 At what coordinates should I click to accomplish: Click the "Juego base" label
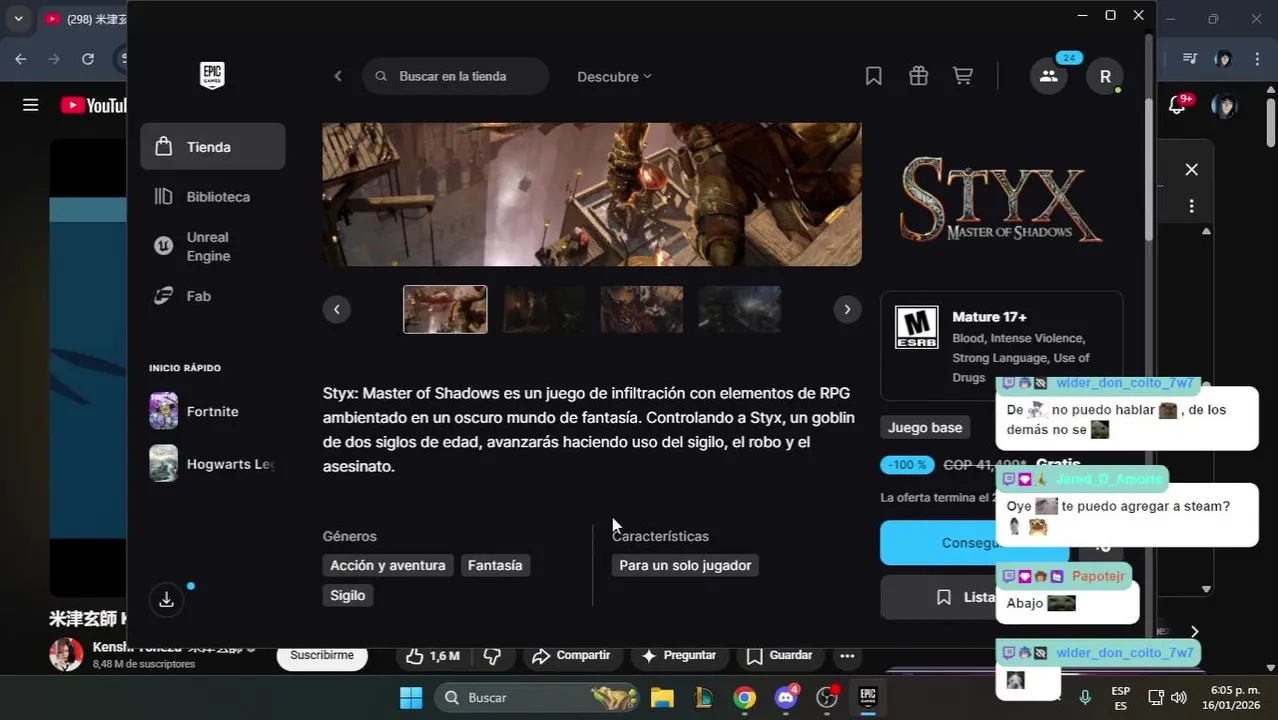pos(925,428)
